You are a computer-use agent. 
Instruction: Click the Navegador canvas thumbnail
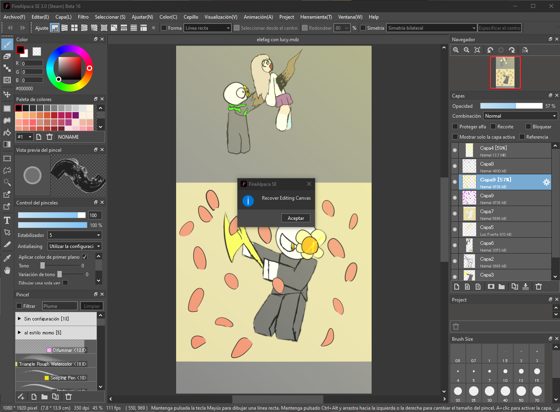pos(505,72)
